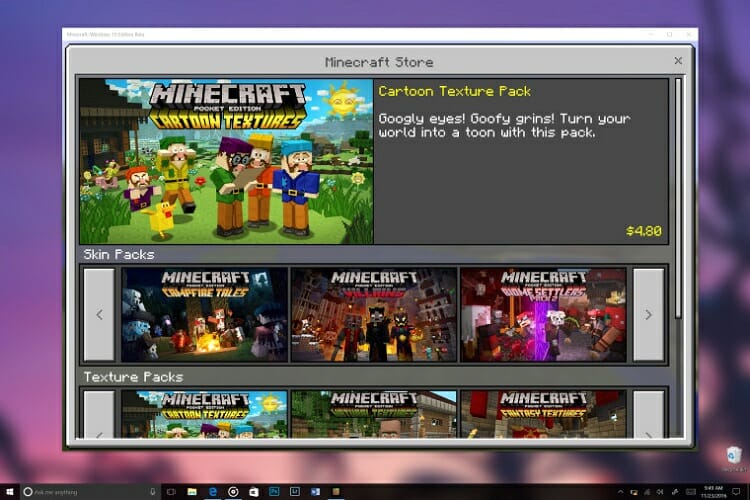The height and width of the screenshot is (500, 750).
Task: Open the Campfire Tales skin pack
Action: tap(204, 314)
